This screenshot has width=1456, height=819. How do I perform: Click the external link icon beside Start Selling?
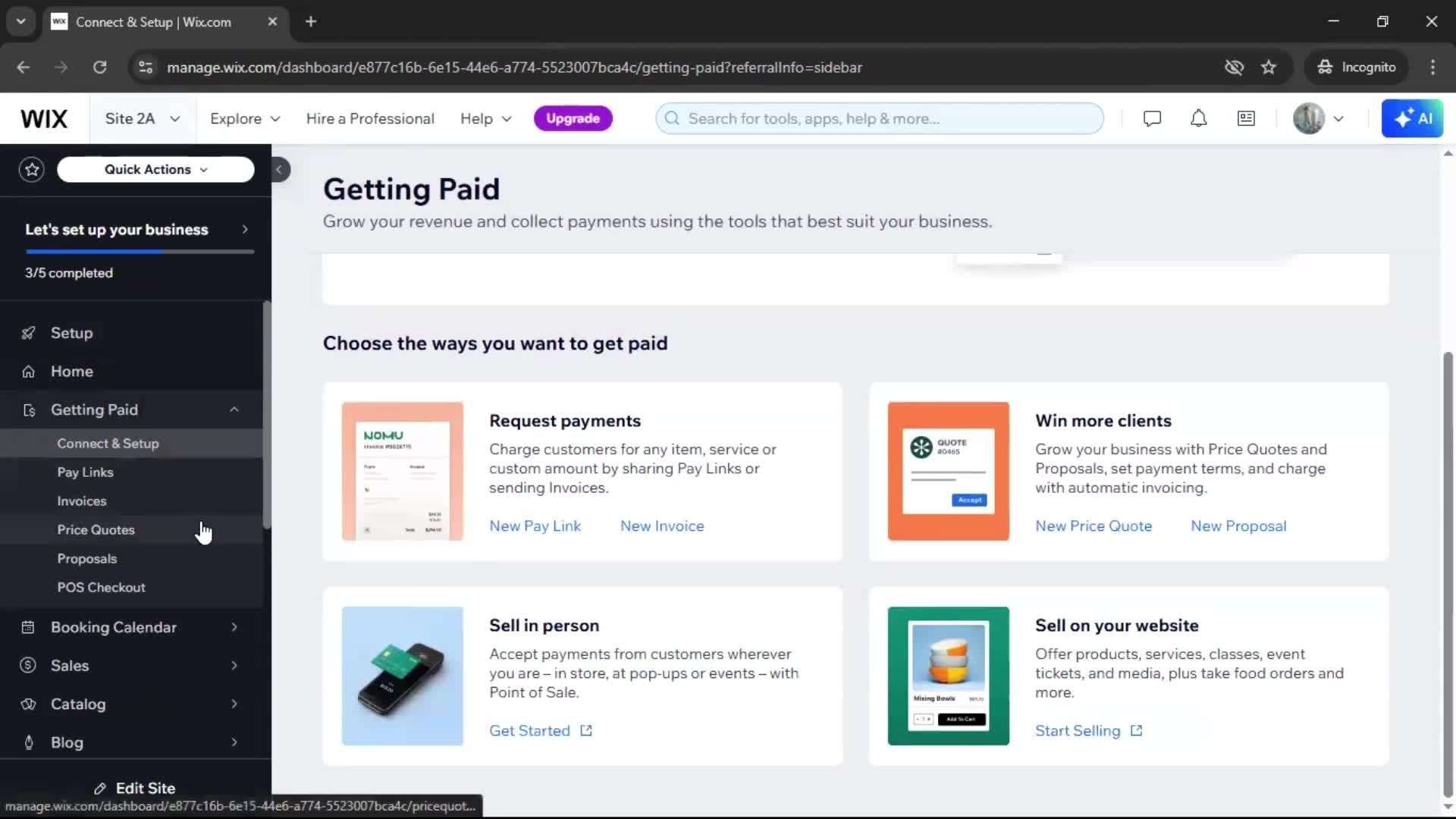click(1136, 730)
